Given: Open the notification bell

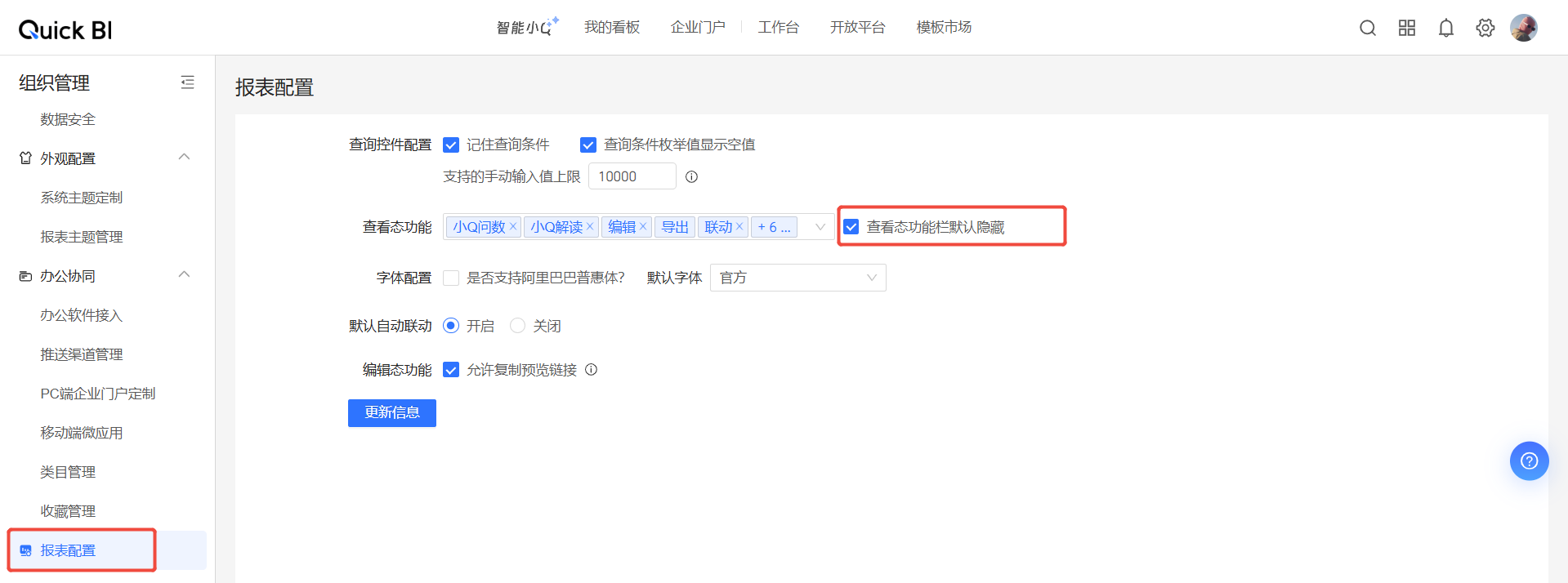Looking at the screenshot, I should click(1445, 29).
